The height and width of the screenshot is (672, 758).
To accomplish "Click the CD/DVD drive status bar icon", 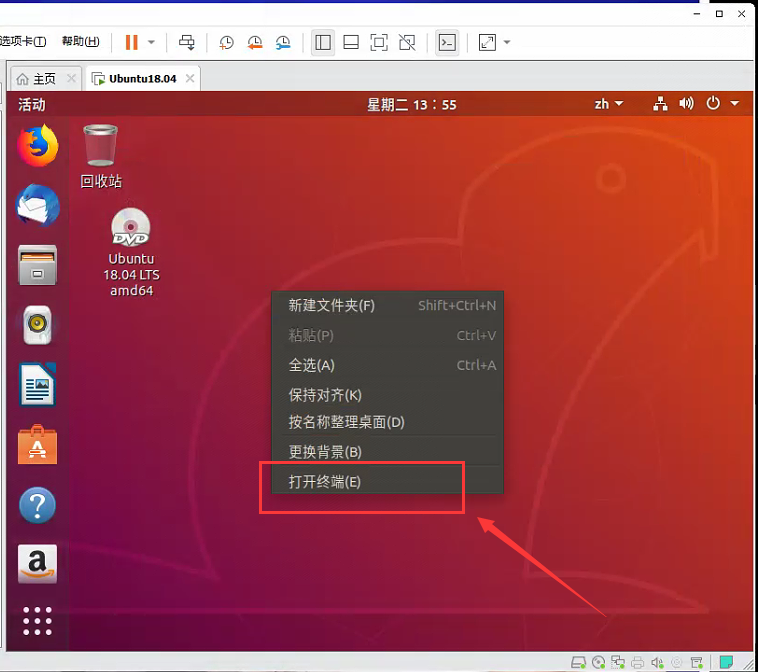I will [x=598, y=662].
